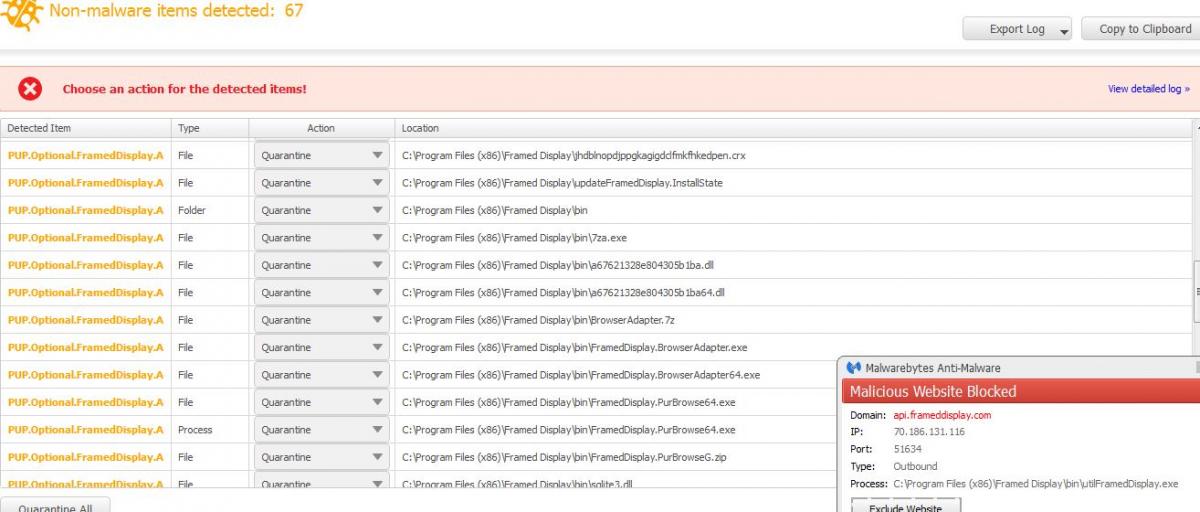
Task: Select the FramedDisplay.PurBrowseG.zip location path
Action: click(x=564, y=457)
